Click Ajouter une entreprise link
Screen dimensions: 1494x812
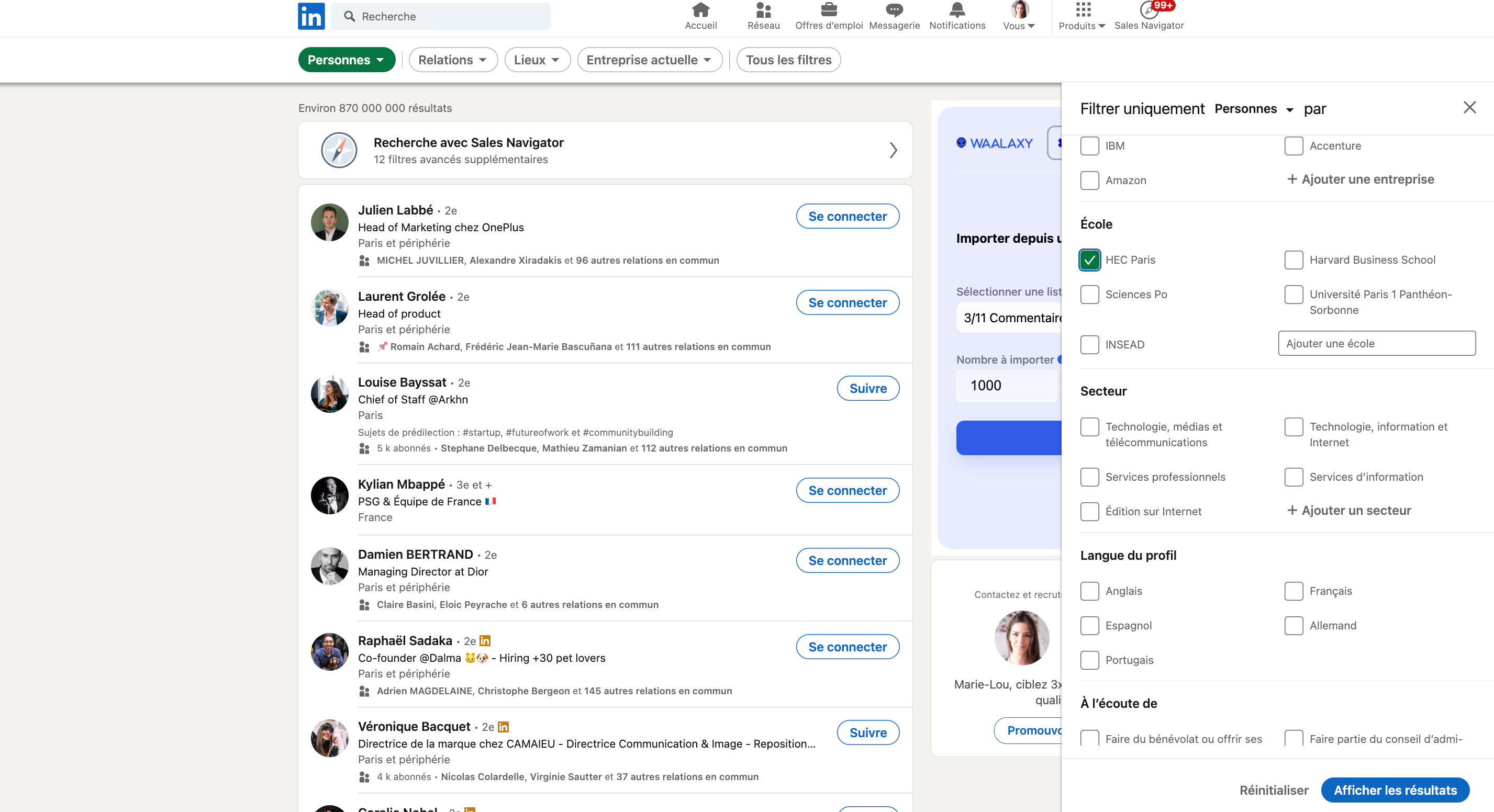[1360, 179]
